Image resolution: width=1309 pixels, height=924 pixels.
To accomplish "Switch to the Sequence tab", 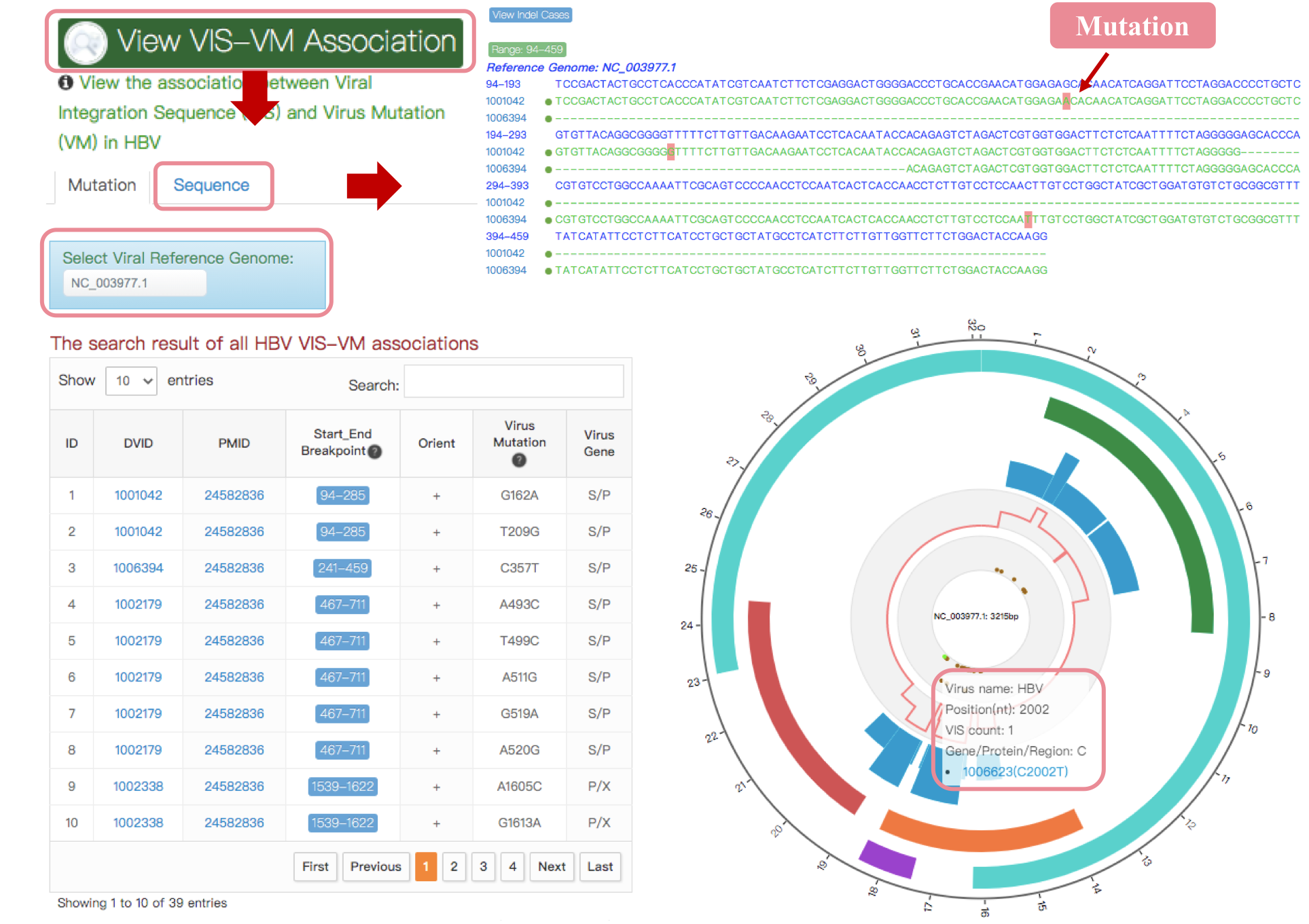I will (x=211, y=185).
